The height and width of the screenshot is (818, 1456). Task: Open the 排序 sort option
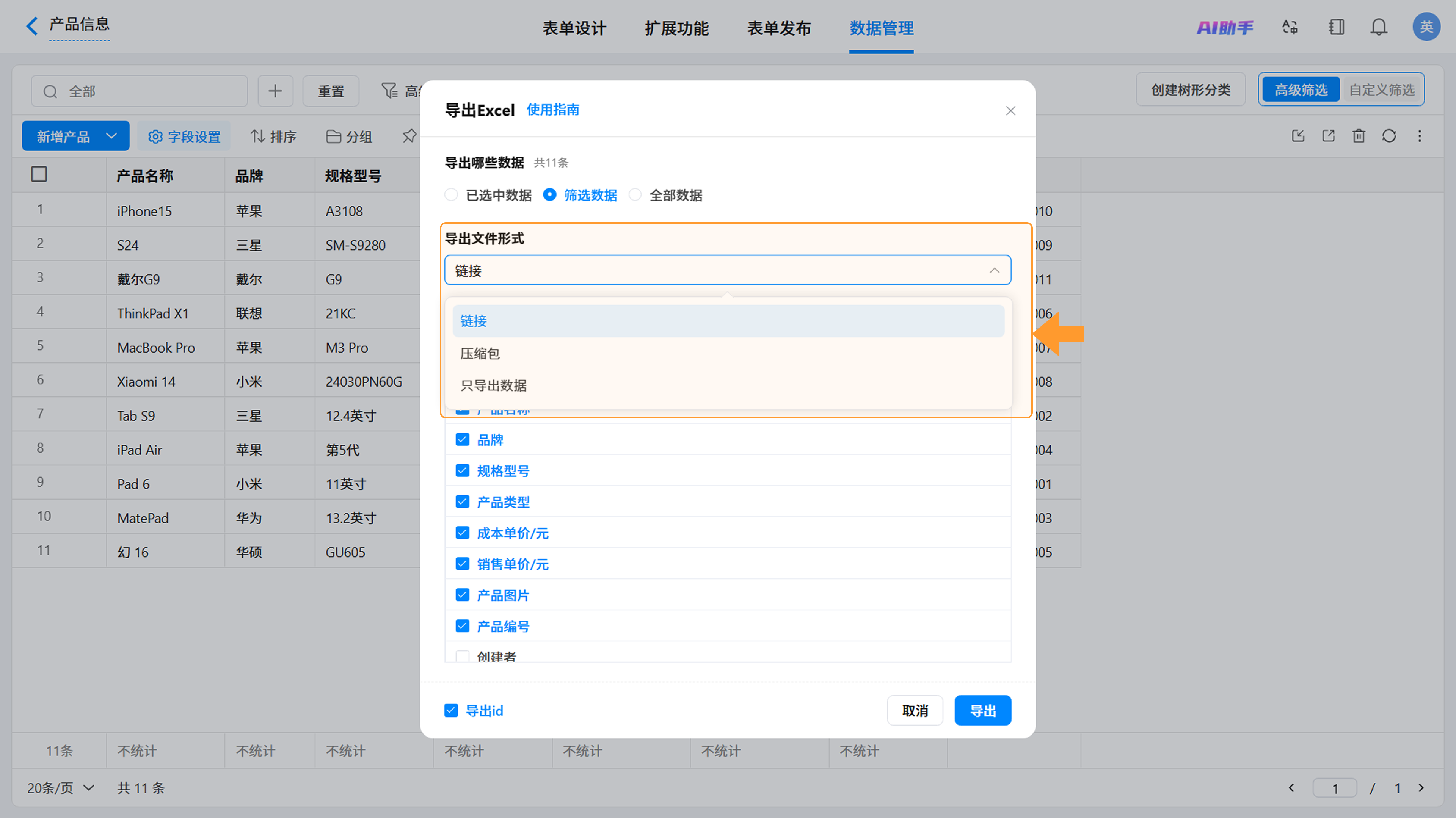coord(273,136)
